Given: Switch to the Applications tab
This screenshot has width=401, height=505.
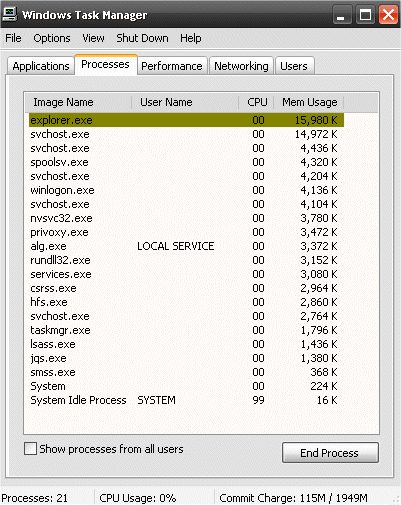Looking at the screenshot, I should click(41, 66).
